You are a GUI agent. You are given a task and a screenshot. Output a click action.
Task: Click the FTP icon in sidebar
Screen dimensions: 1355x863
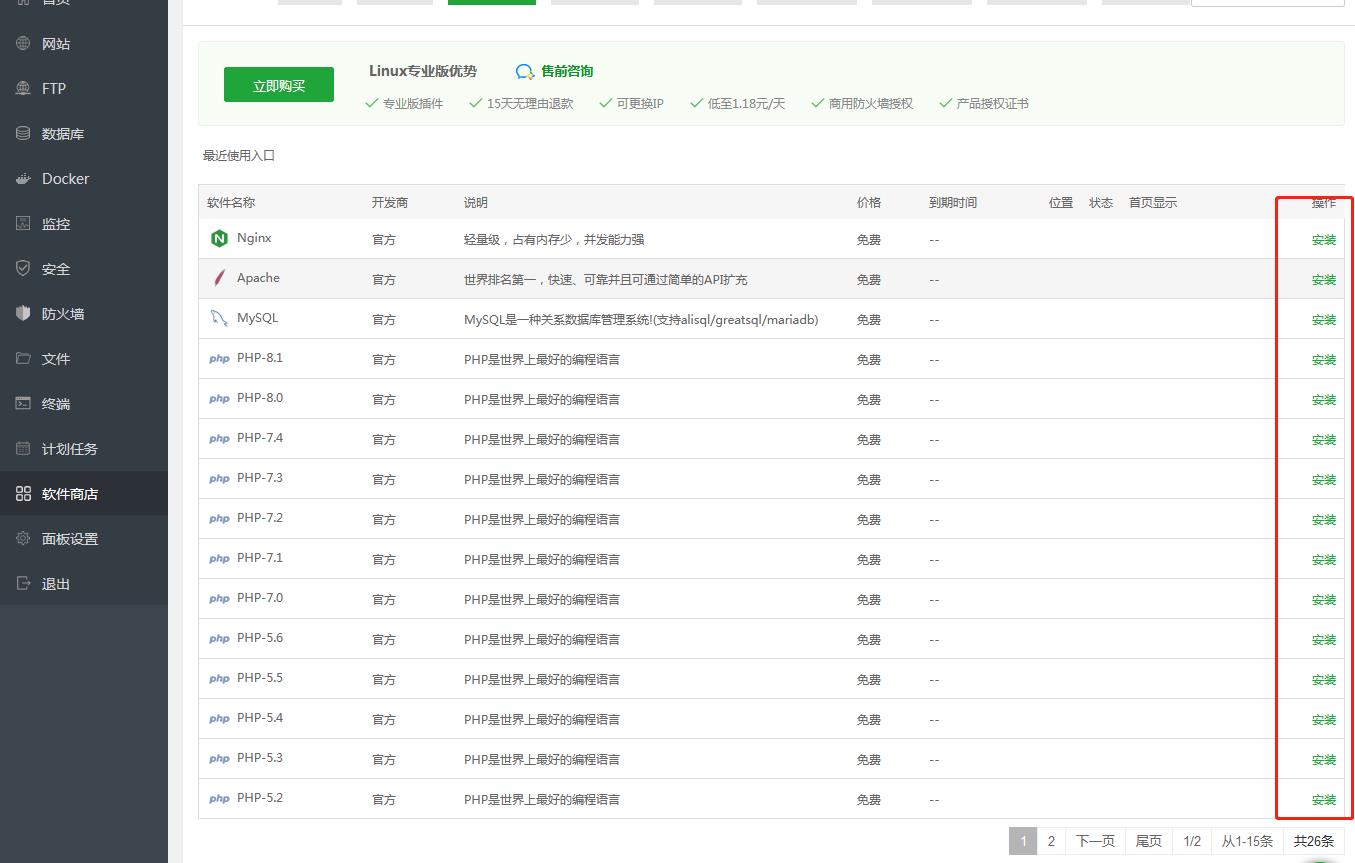pos(23,89)
